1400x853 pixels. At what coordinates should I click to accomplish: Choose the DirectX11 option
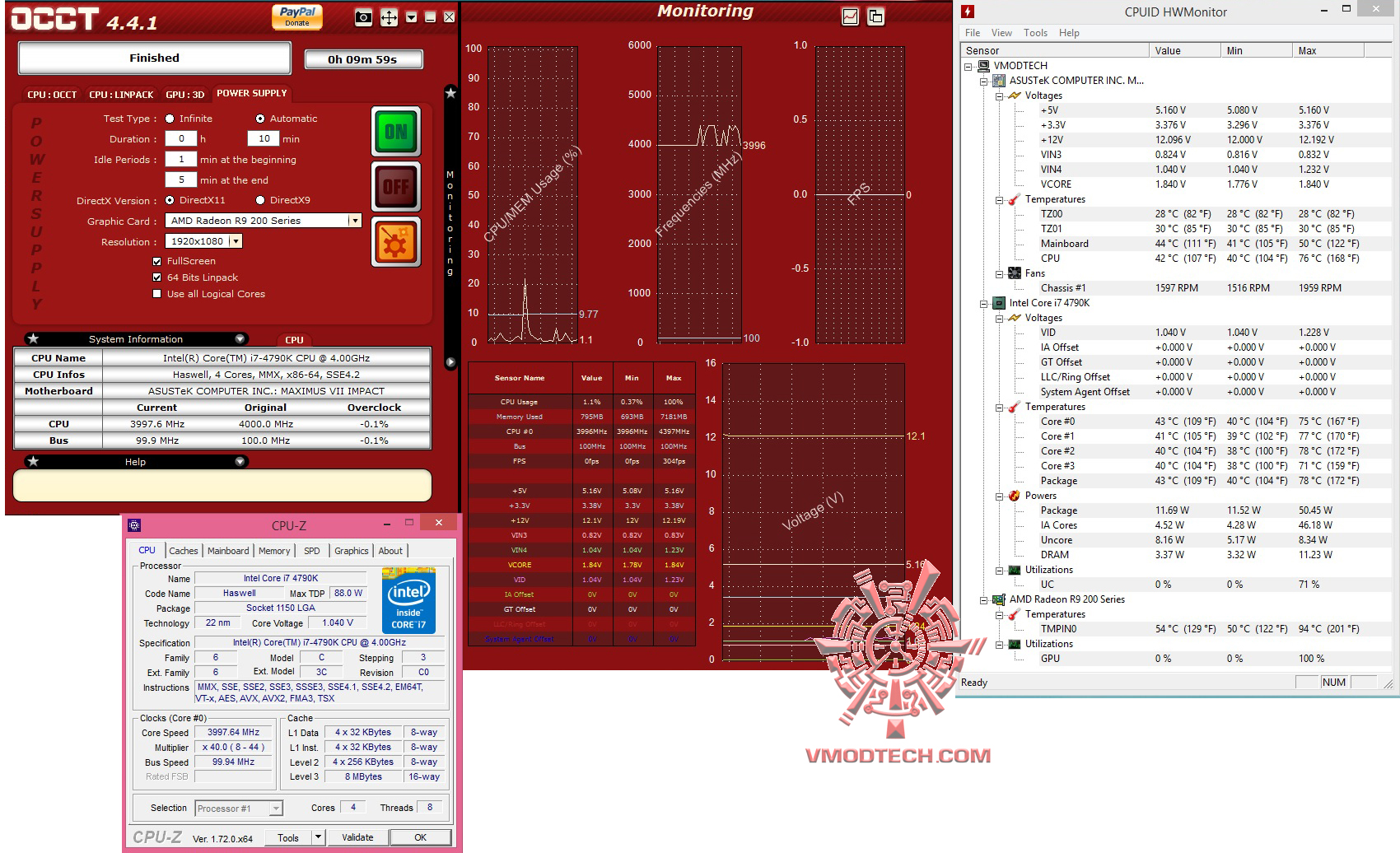(x=170, y=200)
